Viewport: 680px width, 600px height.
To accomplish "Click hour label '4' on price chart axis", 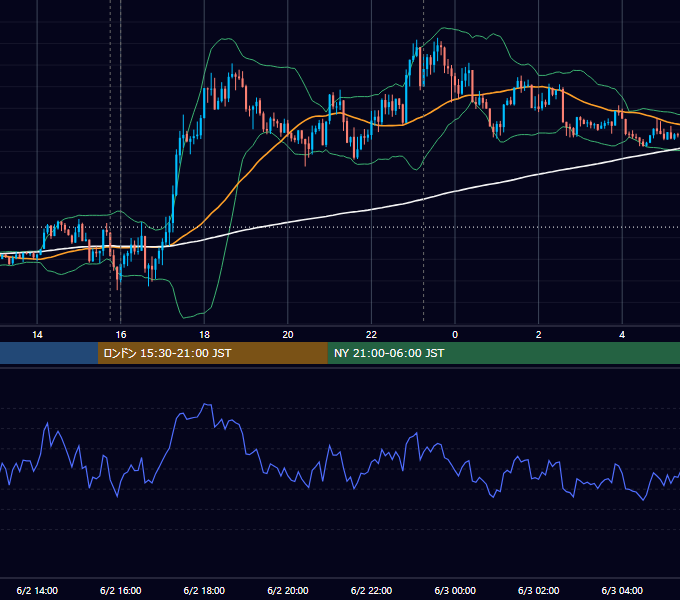I will (622, 335).
